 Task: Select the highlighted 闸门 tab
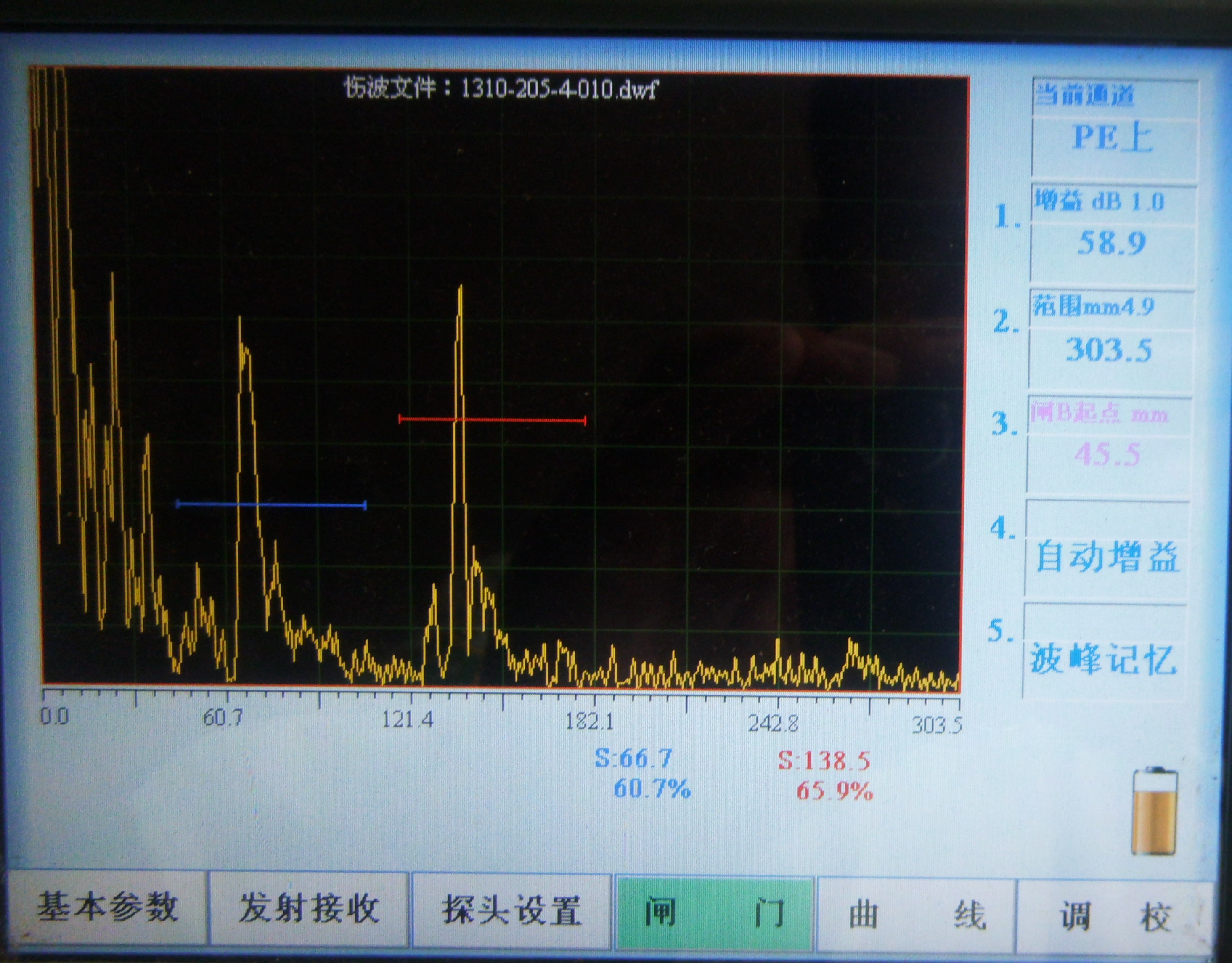[x=714, y=912]
